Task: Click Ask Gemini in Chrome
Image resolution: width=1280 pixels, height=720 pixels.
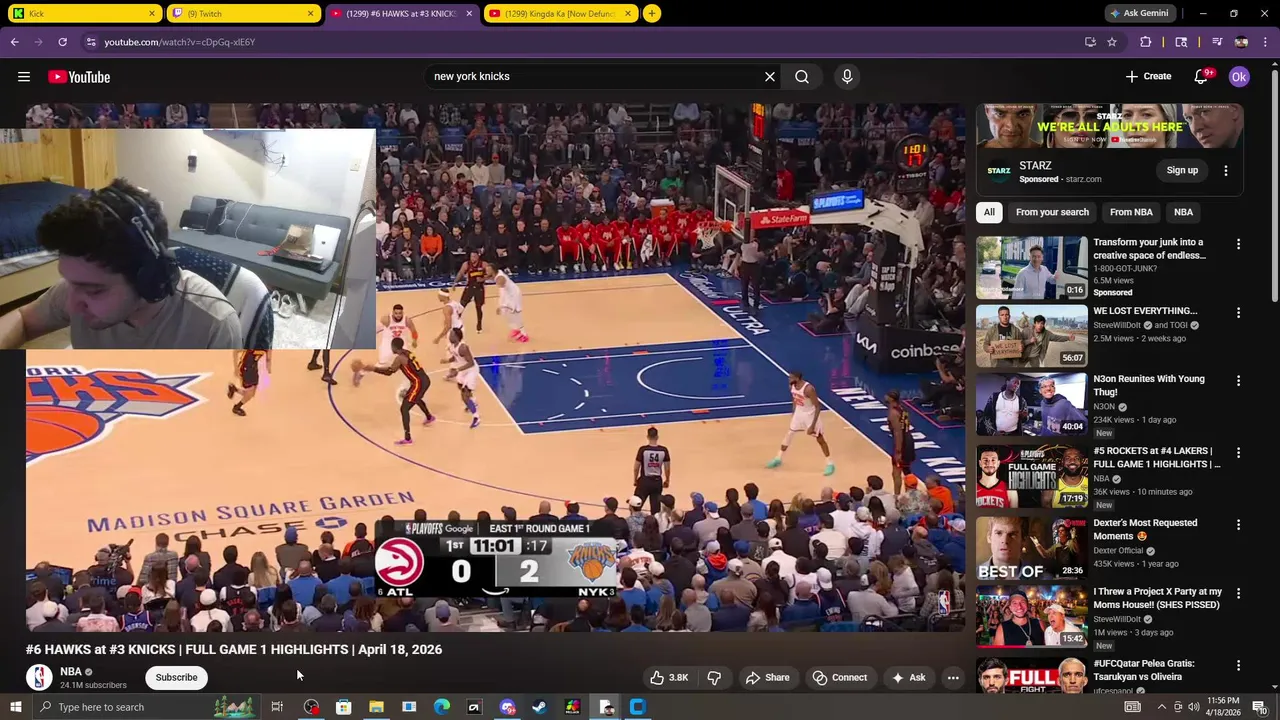Action: click(x=1138, y=14)
